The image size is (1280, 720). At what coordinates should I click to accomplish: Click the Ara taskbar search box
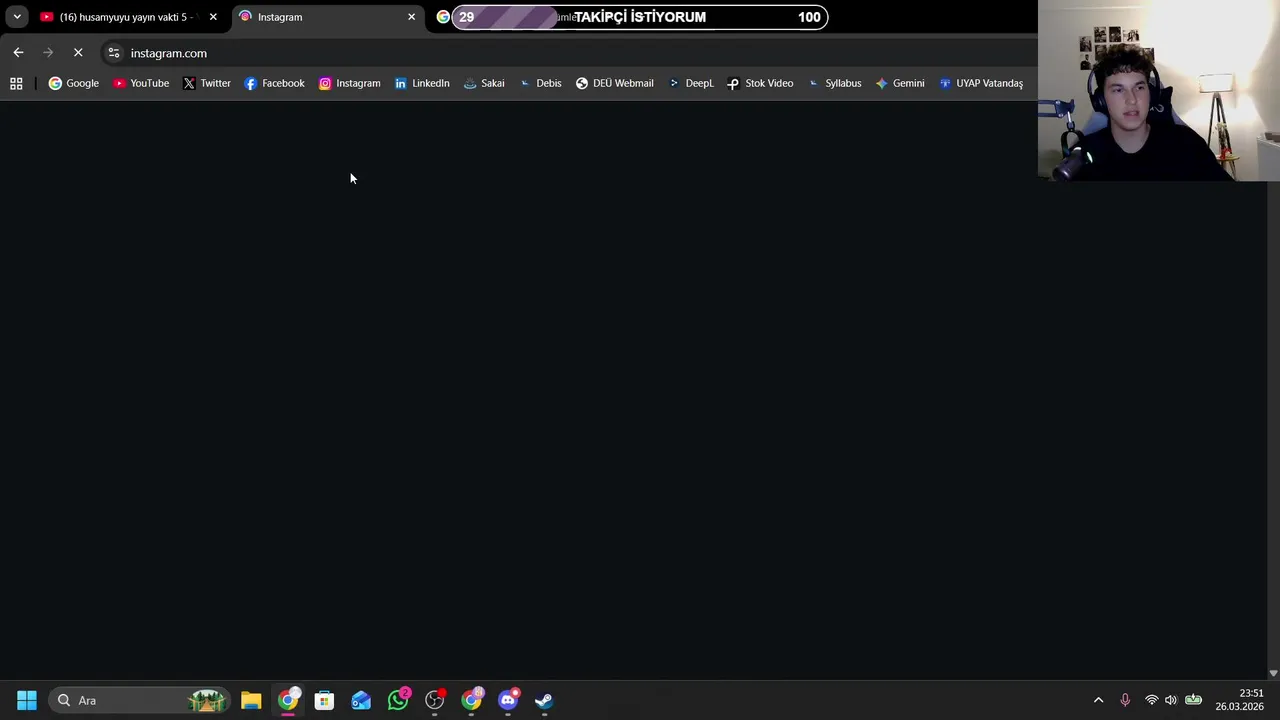click(x=140, y=700)
